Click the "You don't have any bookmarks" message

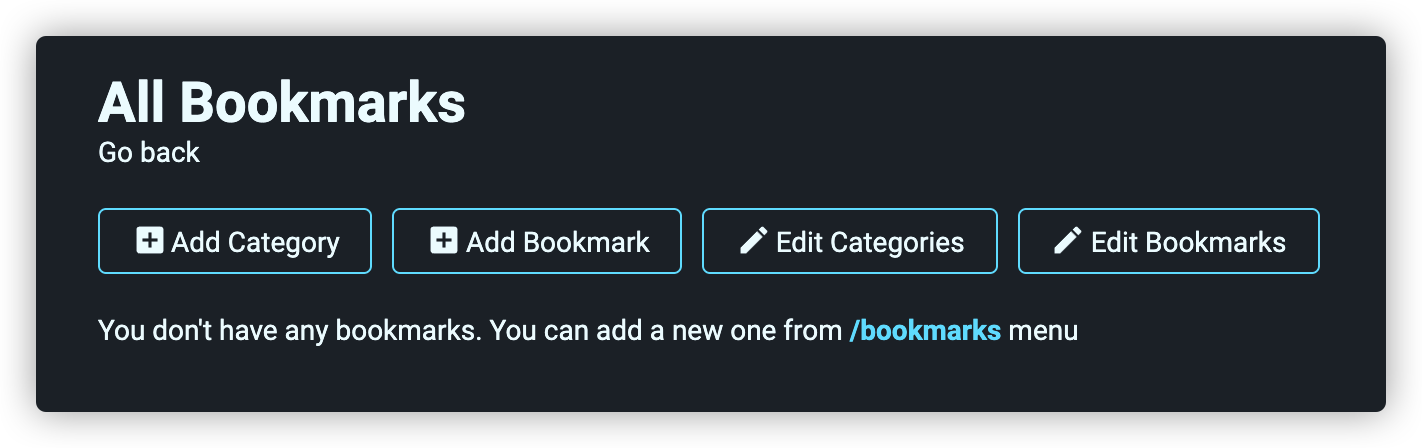[588, 330]
